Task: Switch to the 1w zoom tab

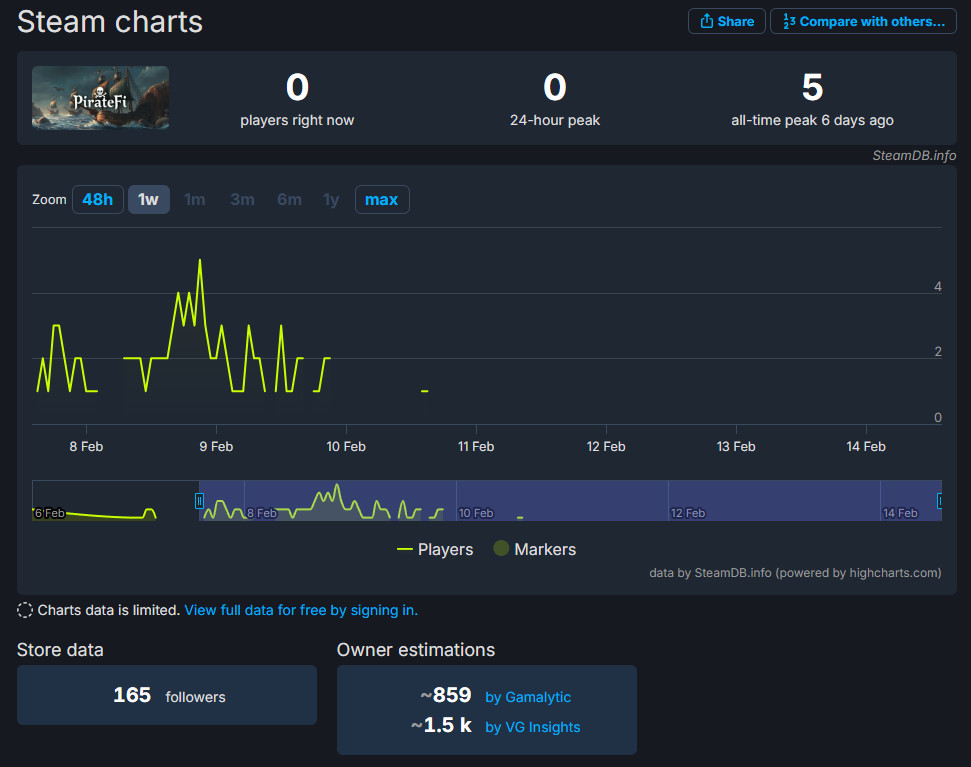Action: pos(148,199)
